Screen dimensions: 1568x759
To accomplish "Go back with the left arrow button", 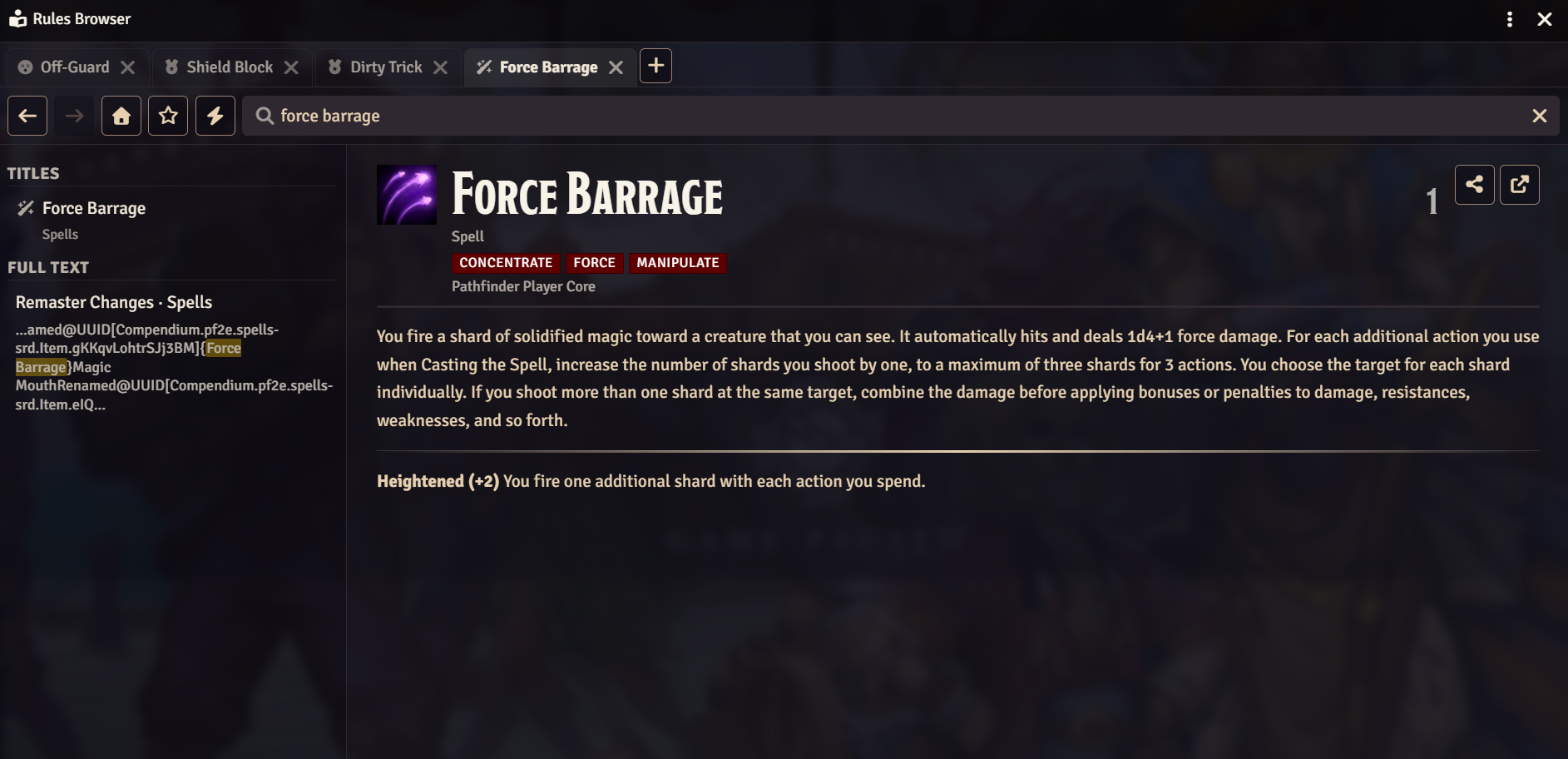I will 27,116.
